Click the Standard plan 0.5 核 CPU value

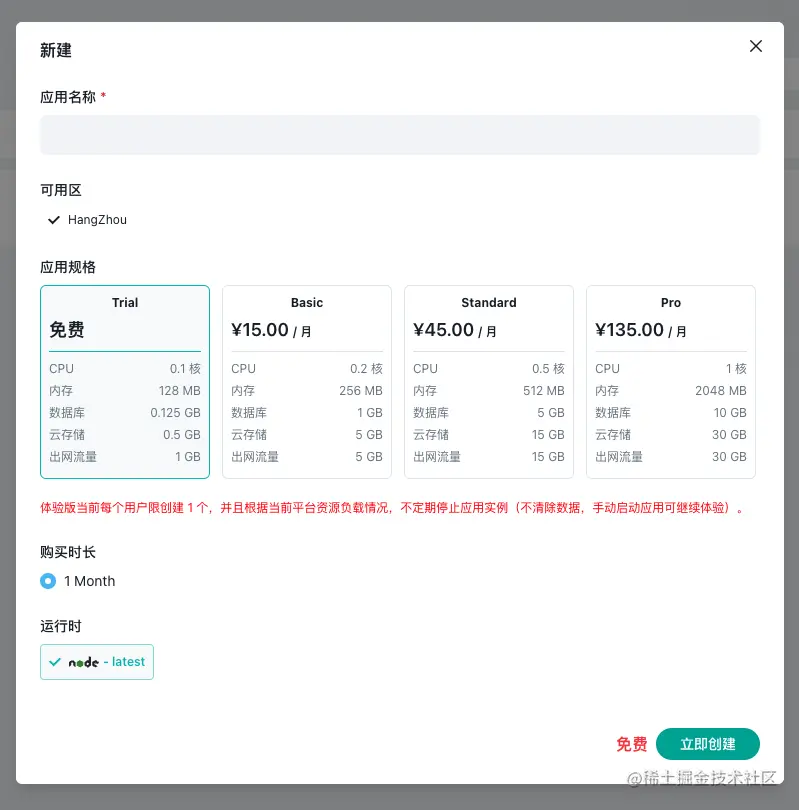[x=548, y=369]
